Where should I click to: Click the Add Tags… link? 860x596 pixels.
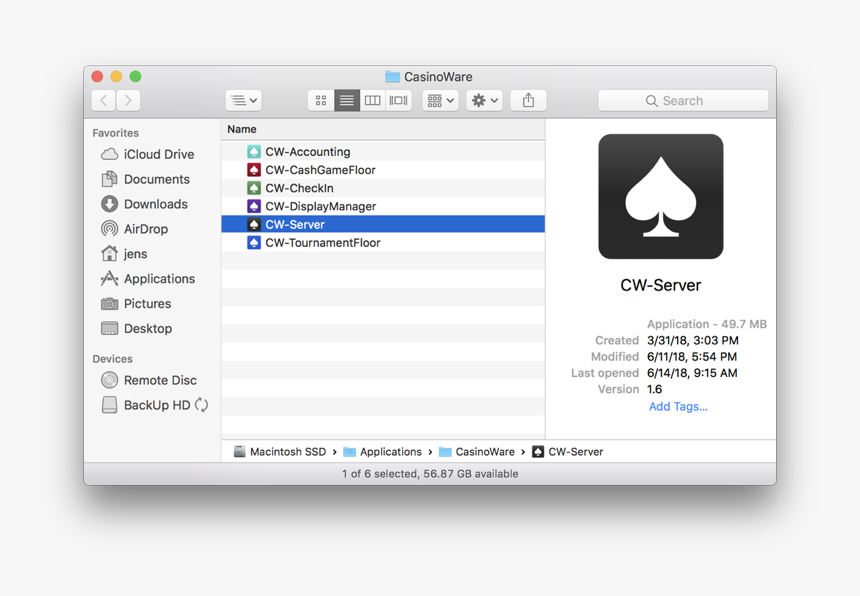pyautogui.click(x=678, y=406)
